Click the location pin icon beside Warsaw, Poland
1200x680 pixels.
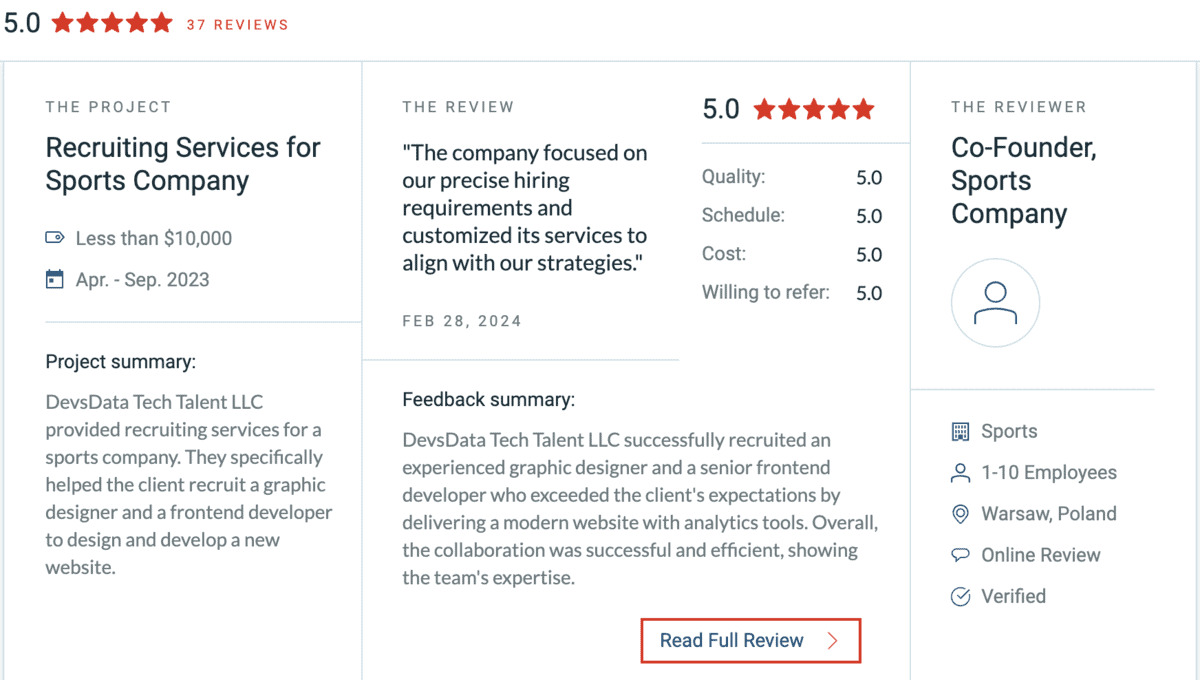tap(960, 514)
